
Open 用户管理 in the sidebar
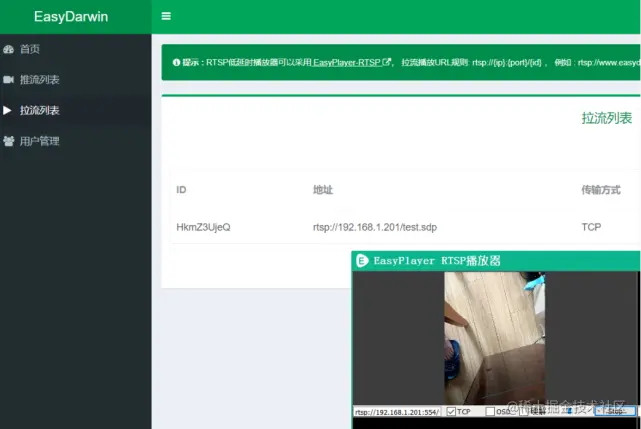pos(75,141)
